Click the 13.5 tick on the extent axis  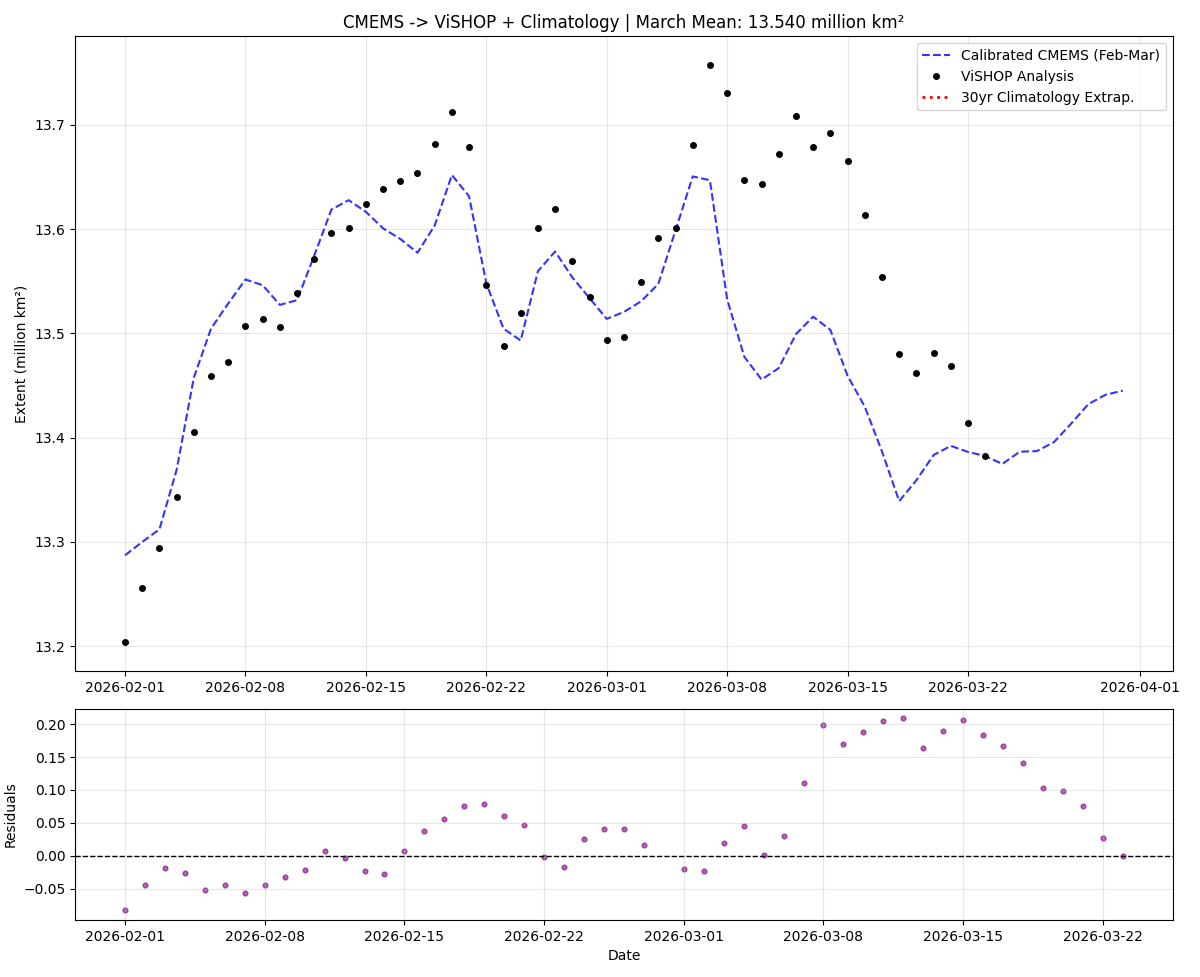click(51, 334)
